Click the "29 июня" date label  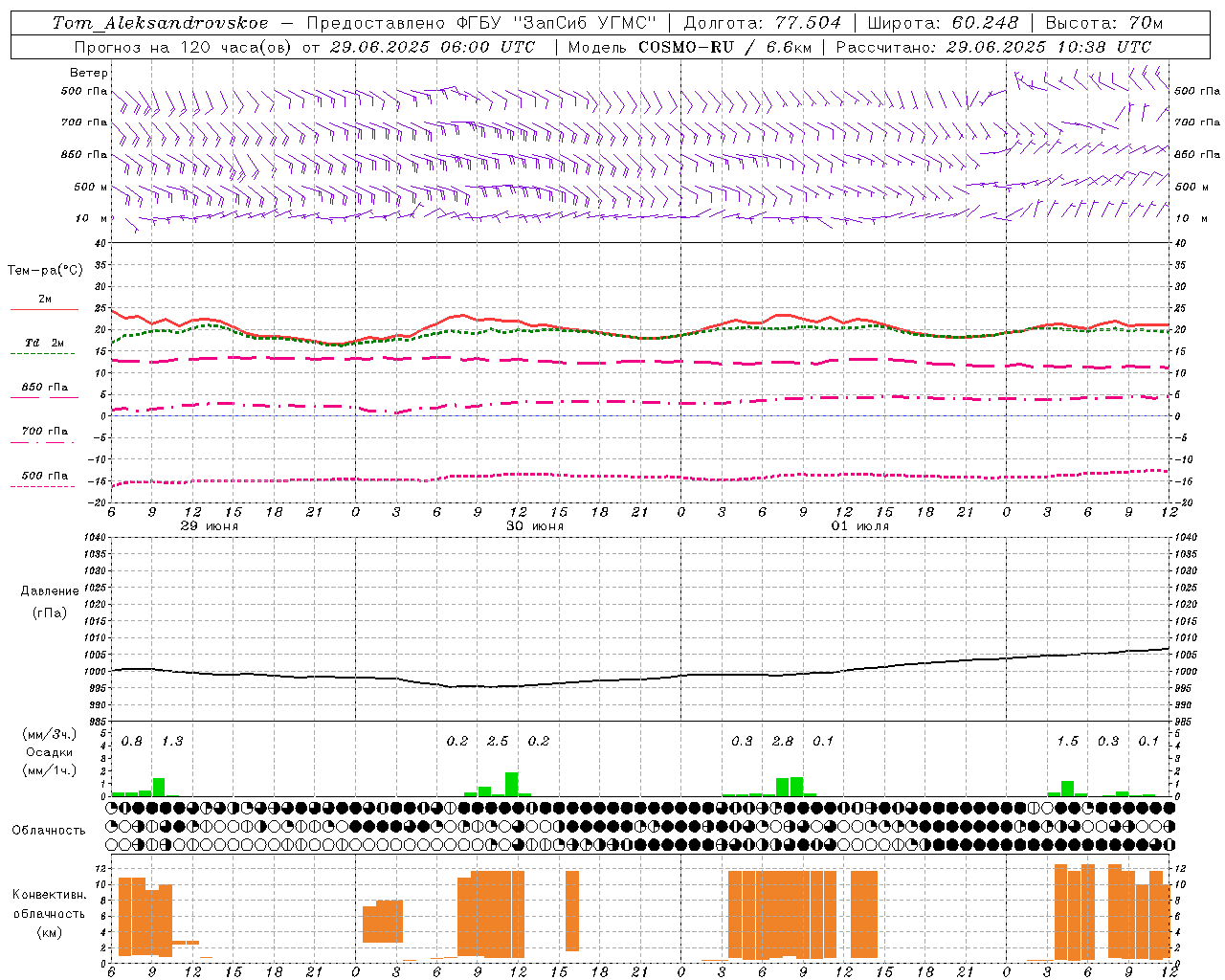[x=210, y=526]
